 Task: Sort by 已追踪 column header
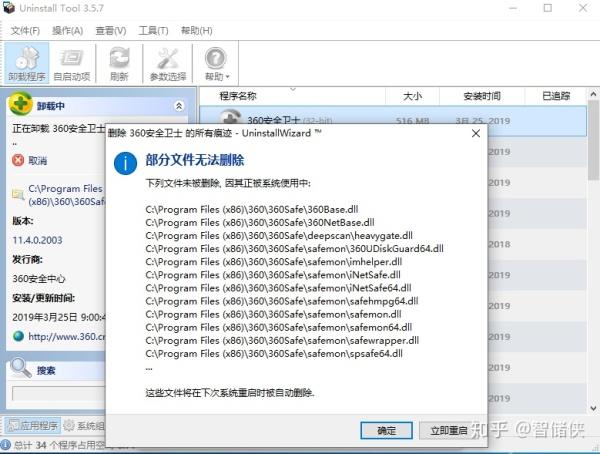tap(556, 96)
